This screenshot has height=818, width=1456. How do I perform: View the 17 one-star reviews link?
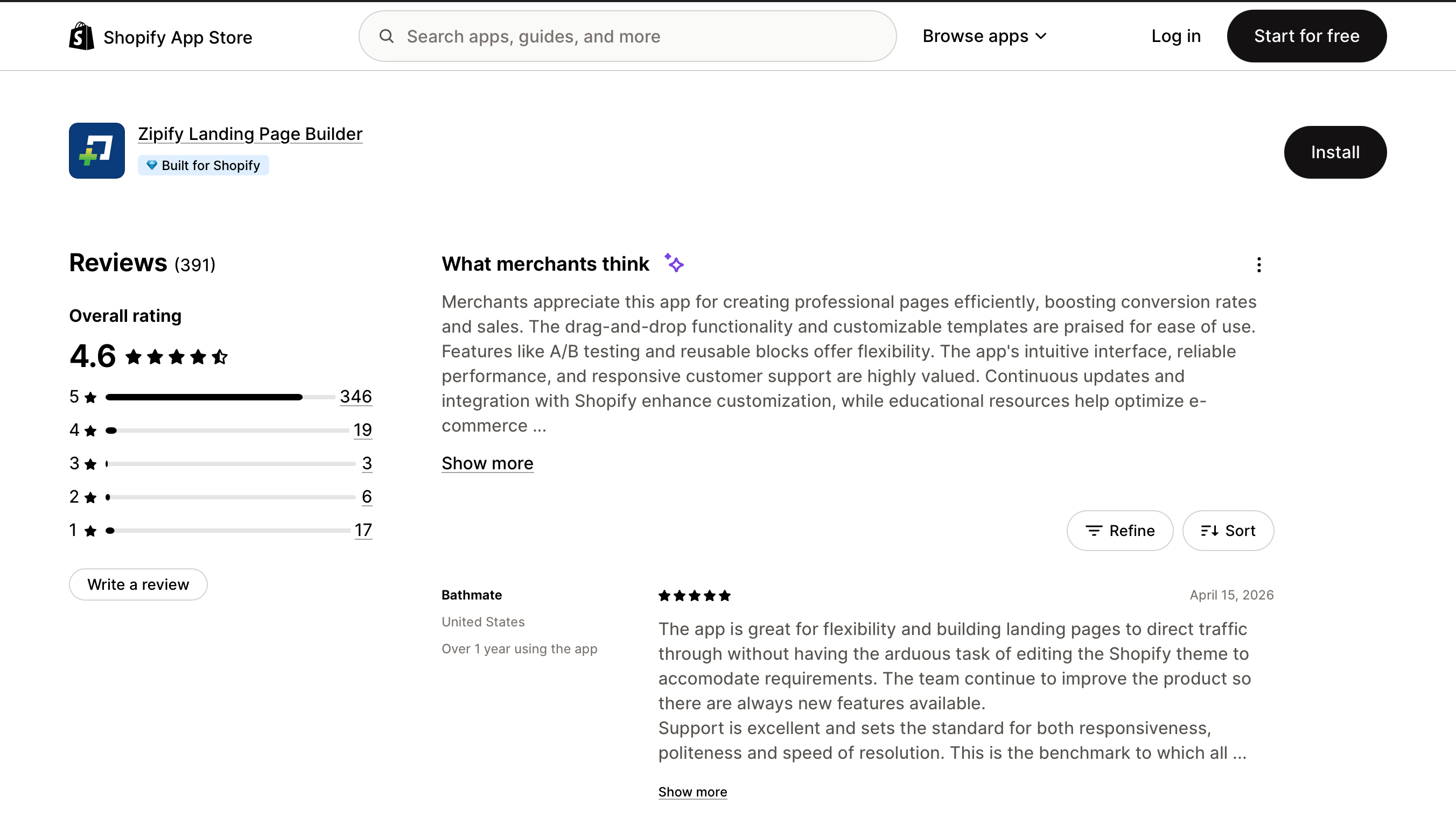pyautogui.click(x=363, y=530)
